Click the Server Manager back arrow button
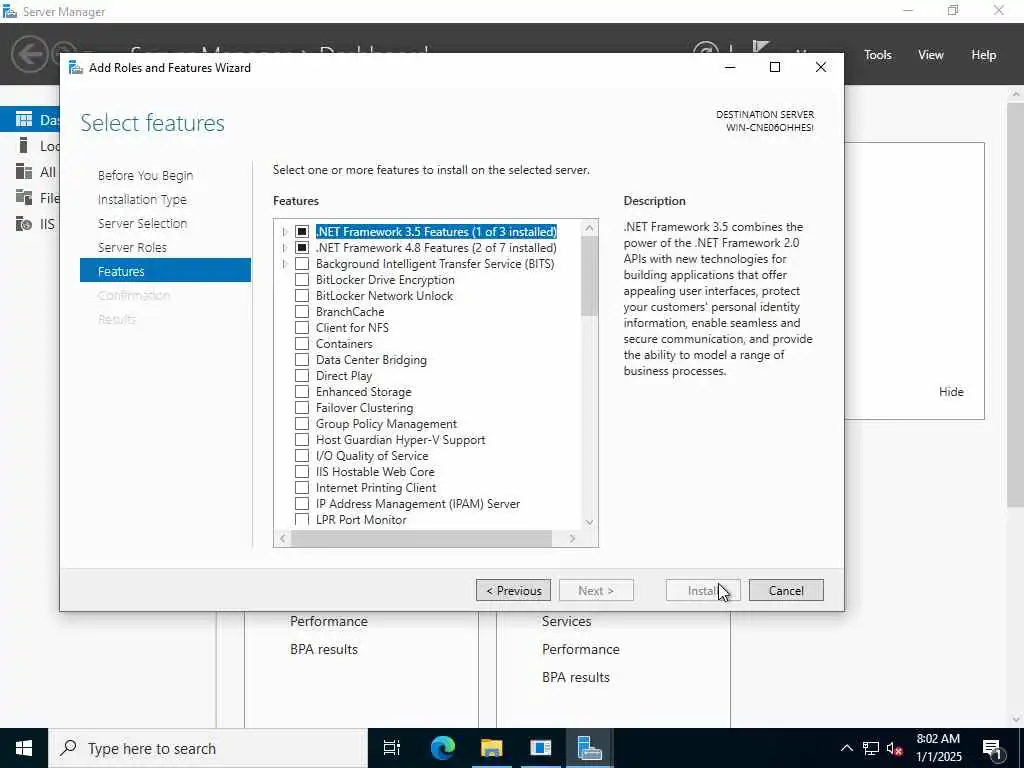 (x=29, y=54)
